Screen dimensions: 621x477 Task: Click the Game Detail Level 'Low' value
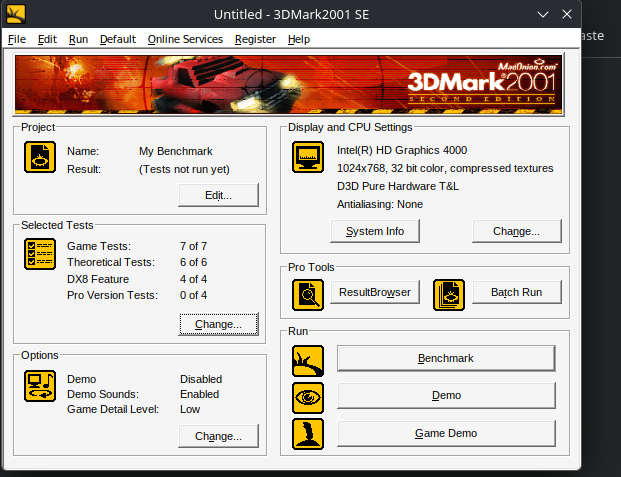(x=190, y=409)
